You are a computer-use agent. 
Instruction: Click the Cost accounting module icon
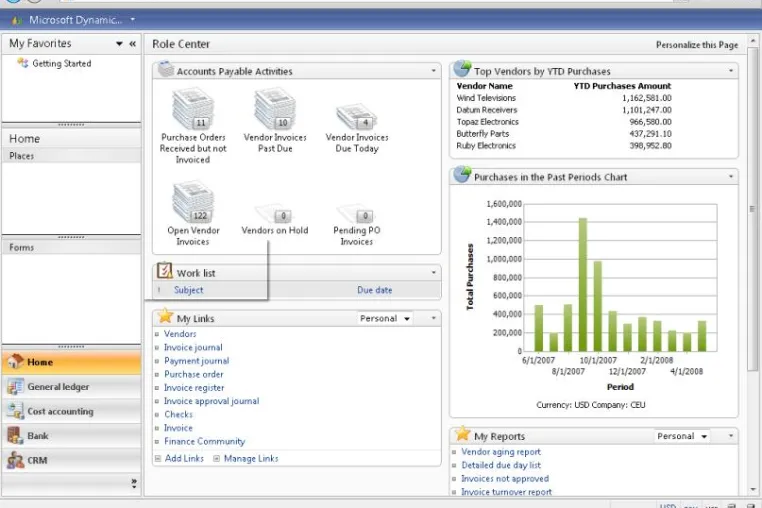(15, 411)
